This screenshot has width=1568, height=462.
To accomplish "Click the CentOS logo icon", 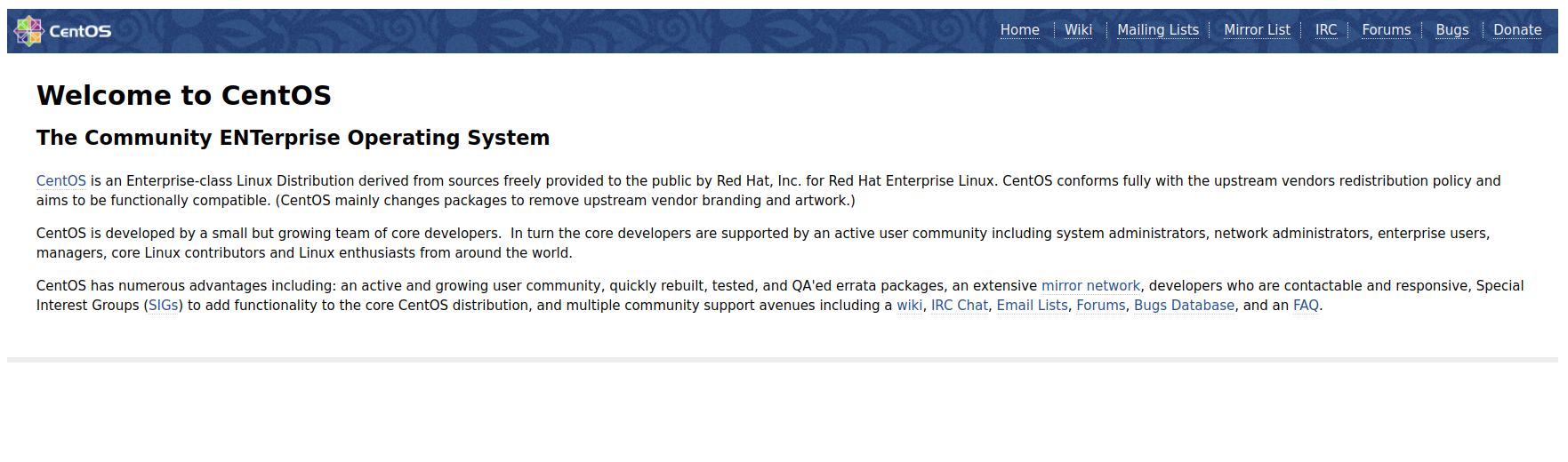I will click(29, 31).
